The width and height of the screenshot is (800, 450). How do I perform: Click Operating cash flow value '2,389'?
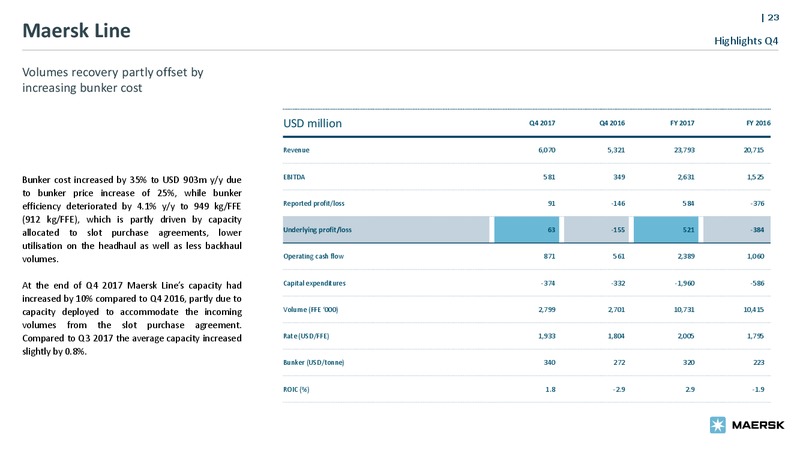(x=686, y=256)
